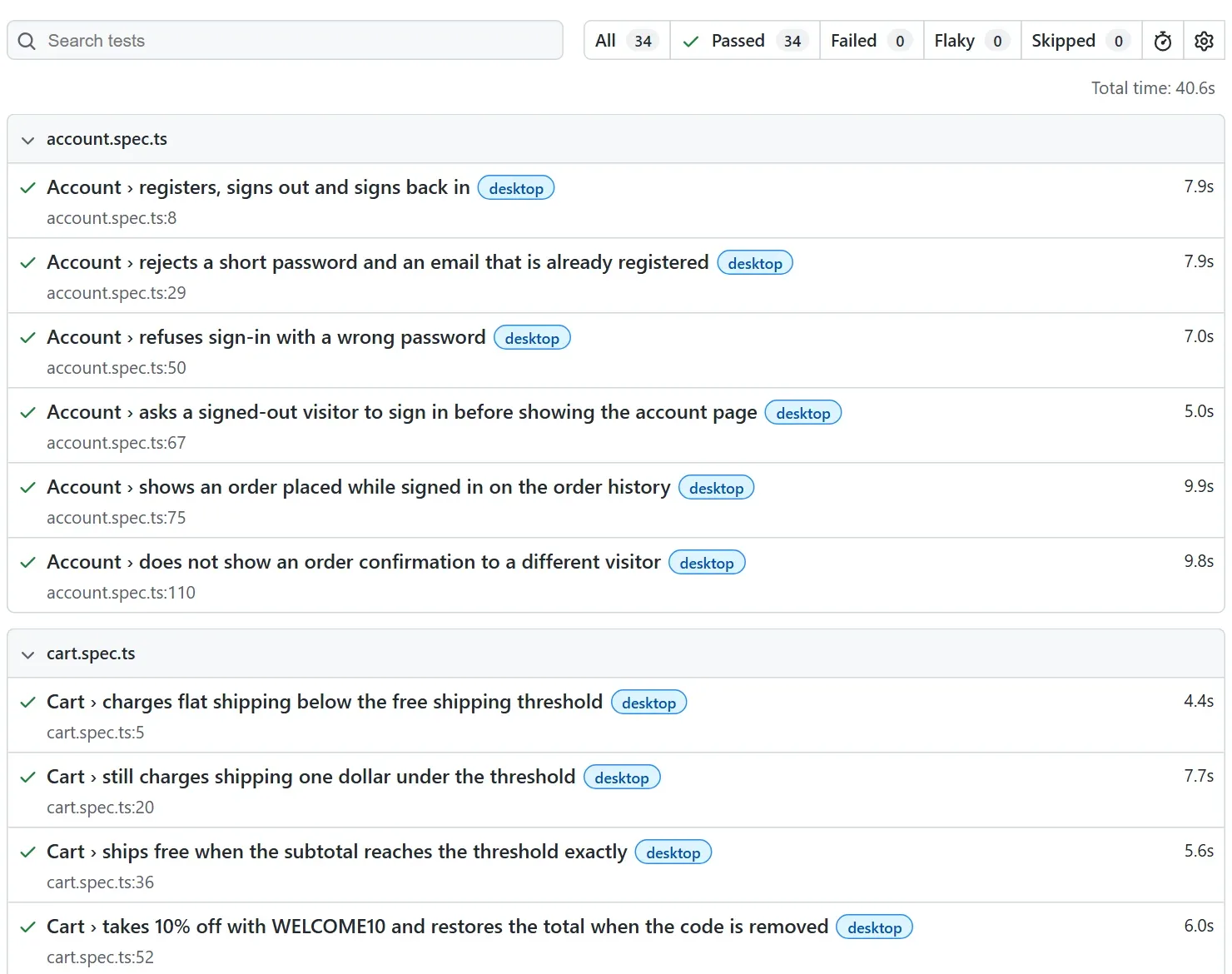The image size is (1232, 974).
Task: Click the file location cart.spec.ts:5
Action: (96, 733)
